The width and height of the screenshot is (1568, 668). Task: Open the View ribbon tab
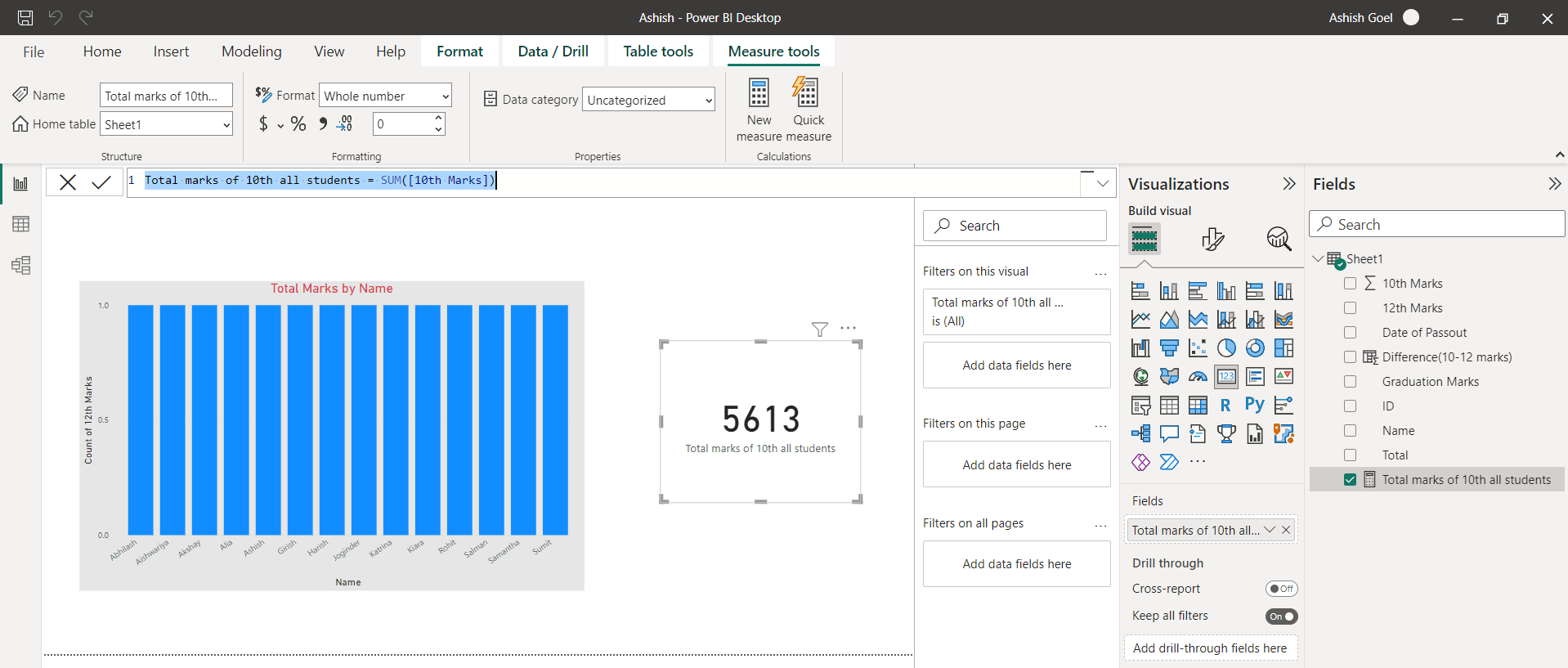click(x=329, y=52)
